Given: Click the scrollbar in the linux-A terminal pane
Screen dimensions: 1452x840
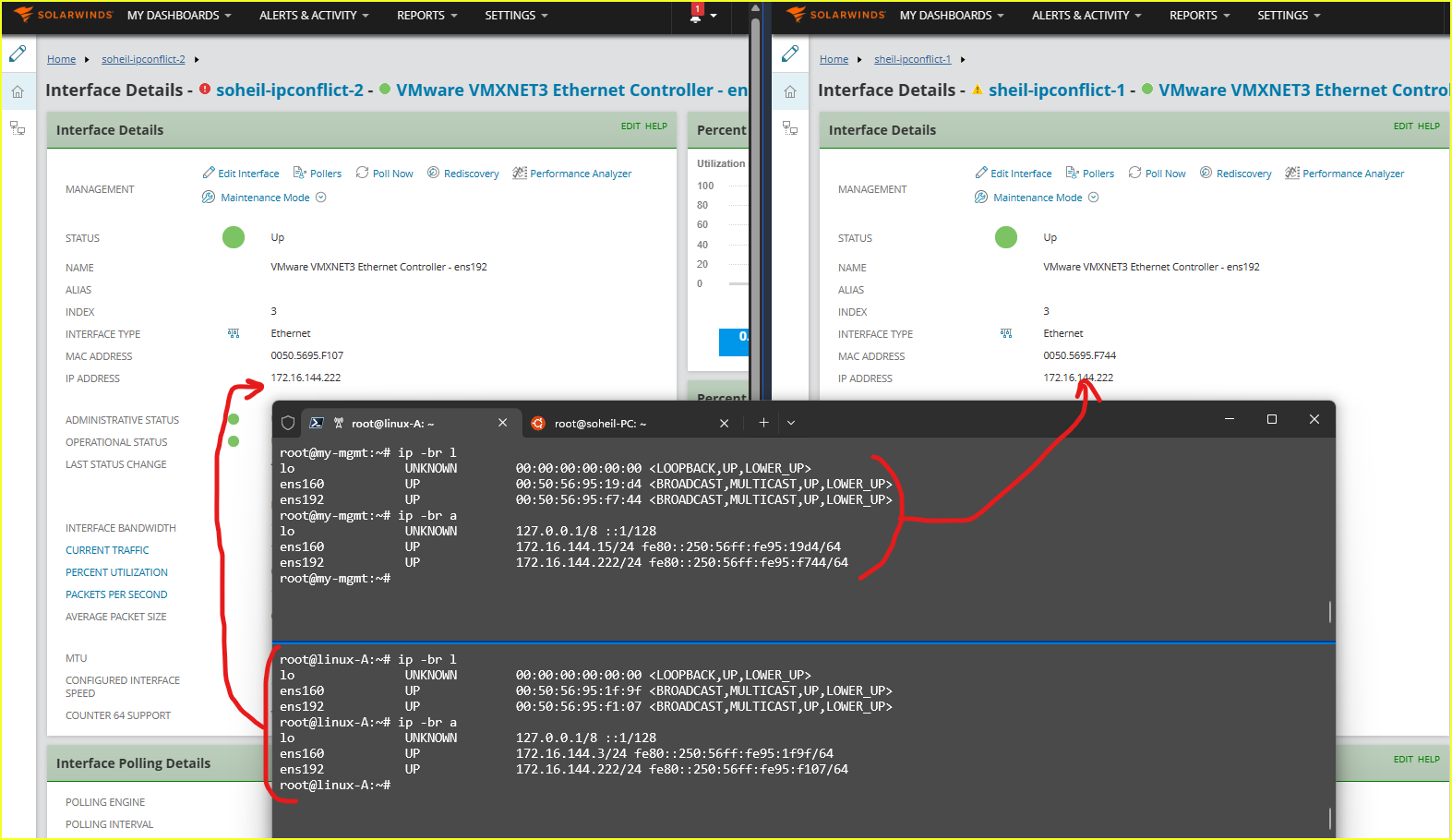Looking at the screenshot, I should point(1329,818).
